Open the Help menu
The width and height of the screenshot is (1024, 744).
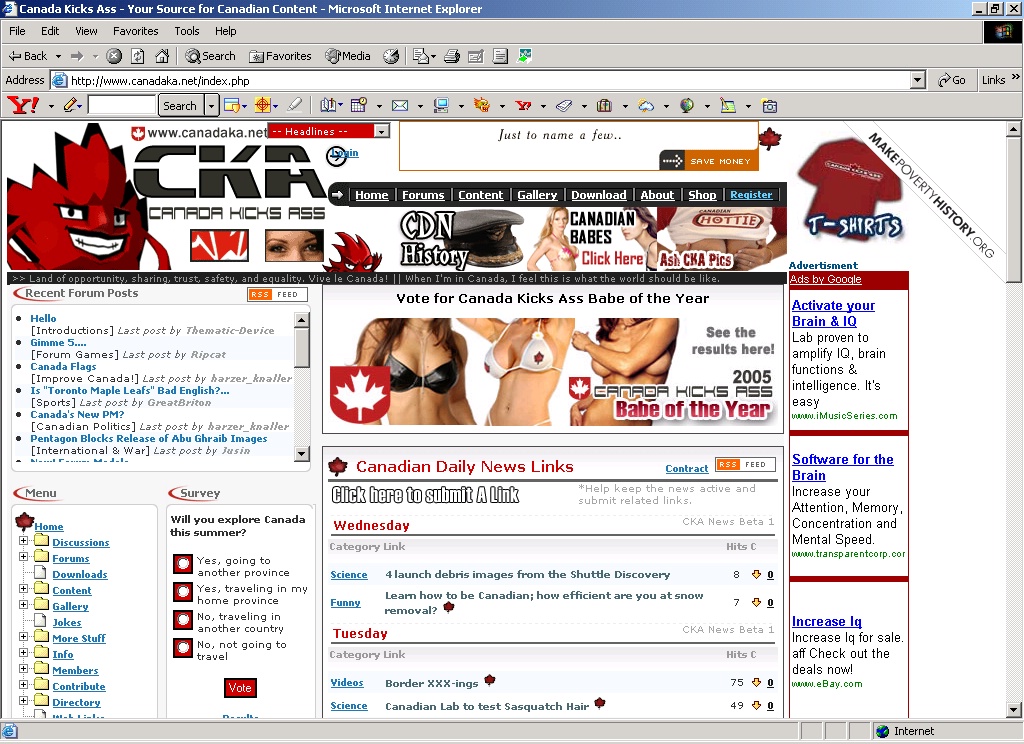coord(225,31)
